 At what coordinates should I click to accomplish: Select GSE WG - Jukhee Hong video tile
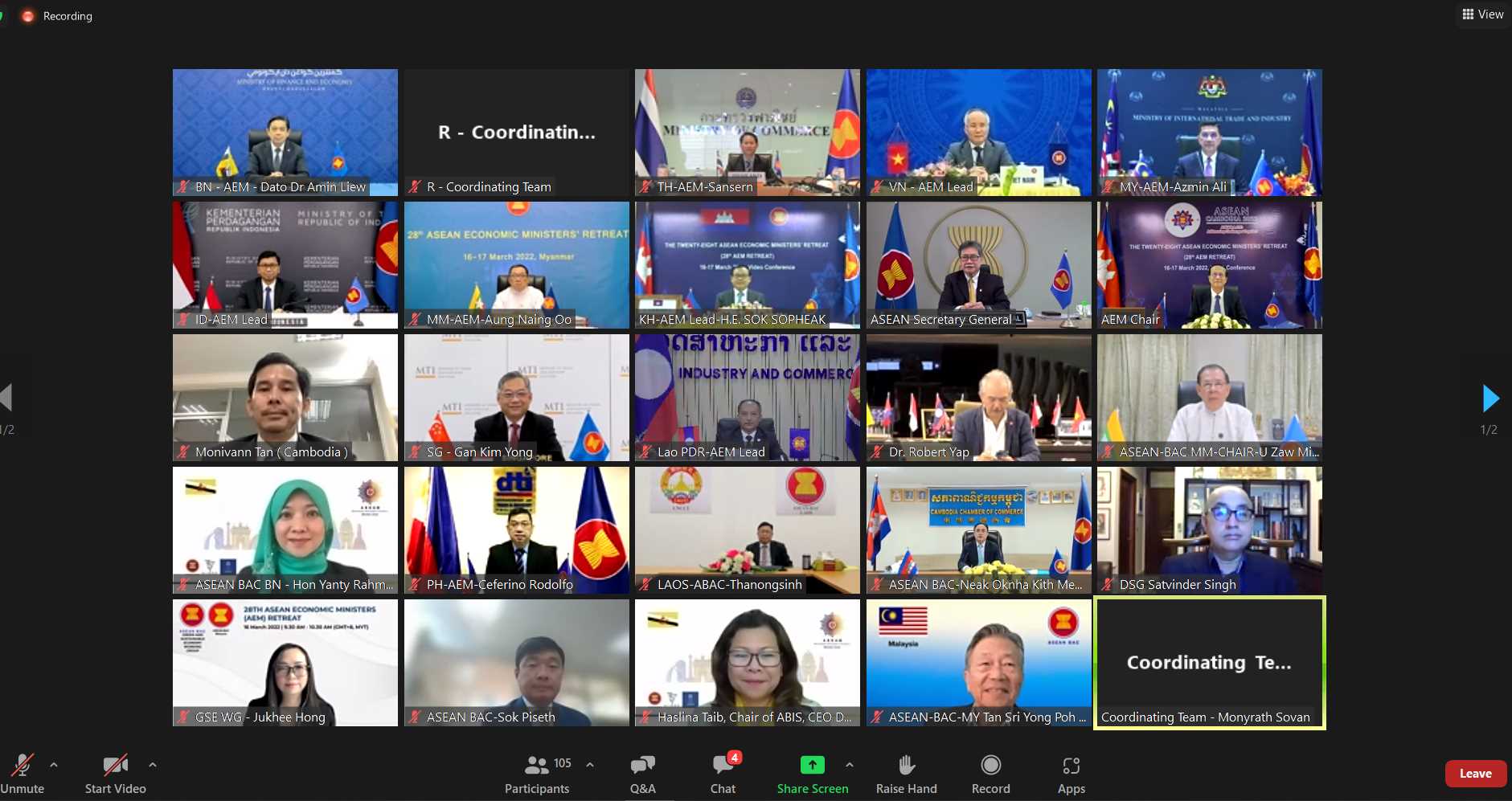285,663
